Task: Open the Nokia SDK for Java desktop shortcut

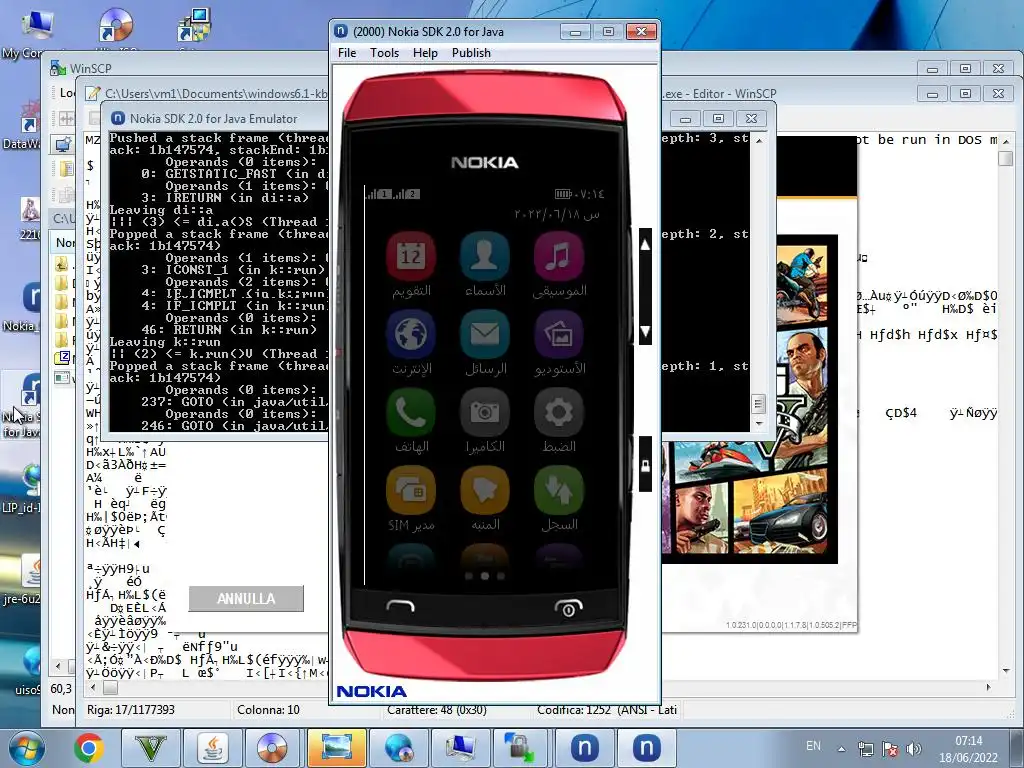Action: click(x=21, y=405)
